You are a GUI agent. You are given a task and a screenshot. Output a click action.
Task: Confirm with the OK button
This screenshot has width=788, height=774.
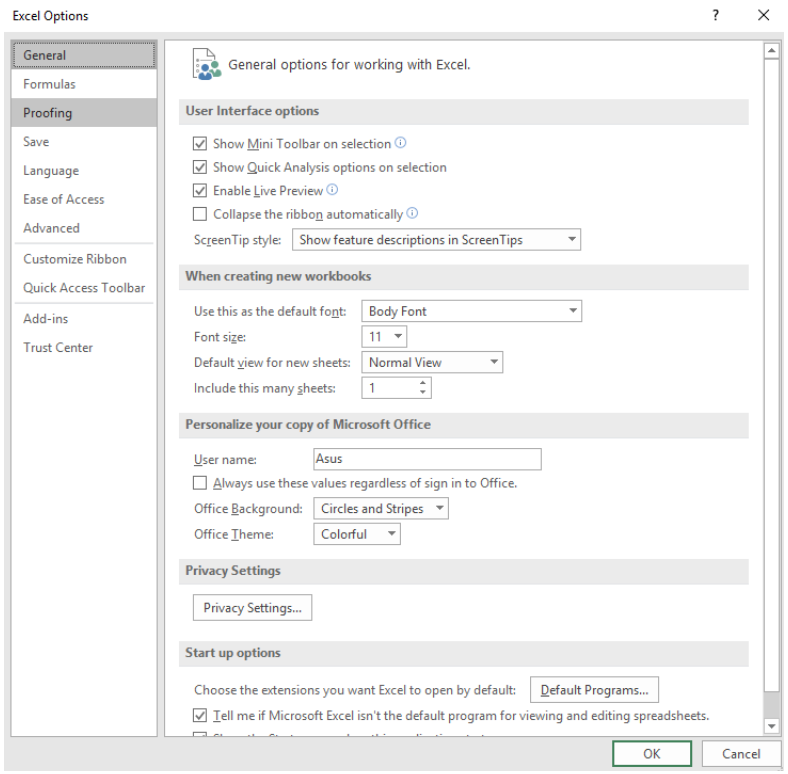click(x=652, y=754)
